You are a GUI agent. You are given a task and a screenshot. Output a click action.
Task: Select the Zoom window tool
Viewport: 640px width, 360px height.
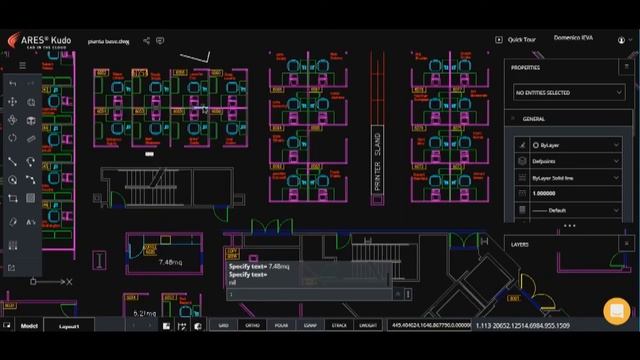(x=31, y=102)
